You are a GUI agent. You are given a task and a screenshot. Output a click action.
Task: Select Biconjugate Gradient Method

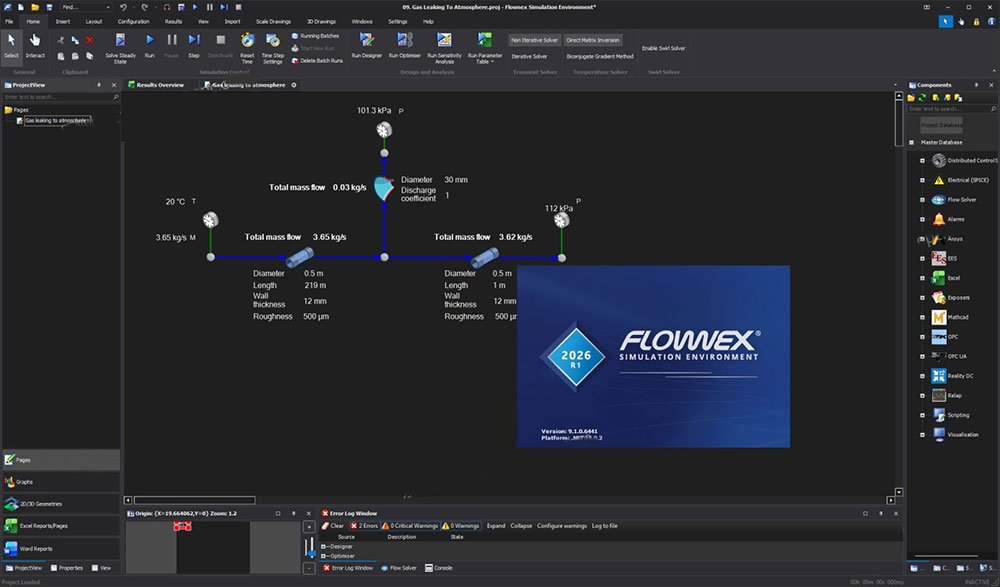pyautogui.click(x=600, y=56)
